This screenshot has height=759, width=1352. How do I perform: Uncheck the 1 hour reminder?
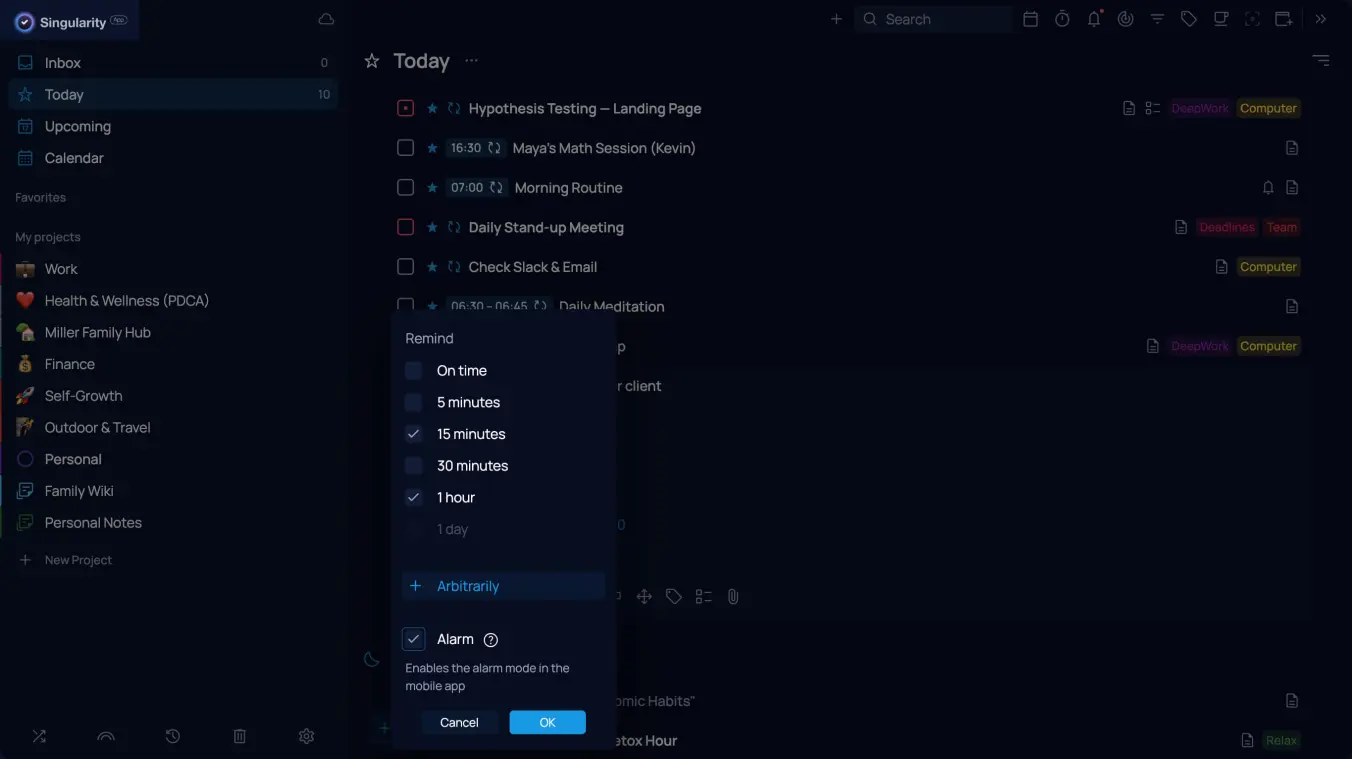pyautogui.click(x=414, y=498)
